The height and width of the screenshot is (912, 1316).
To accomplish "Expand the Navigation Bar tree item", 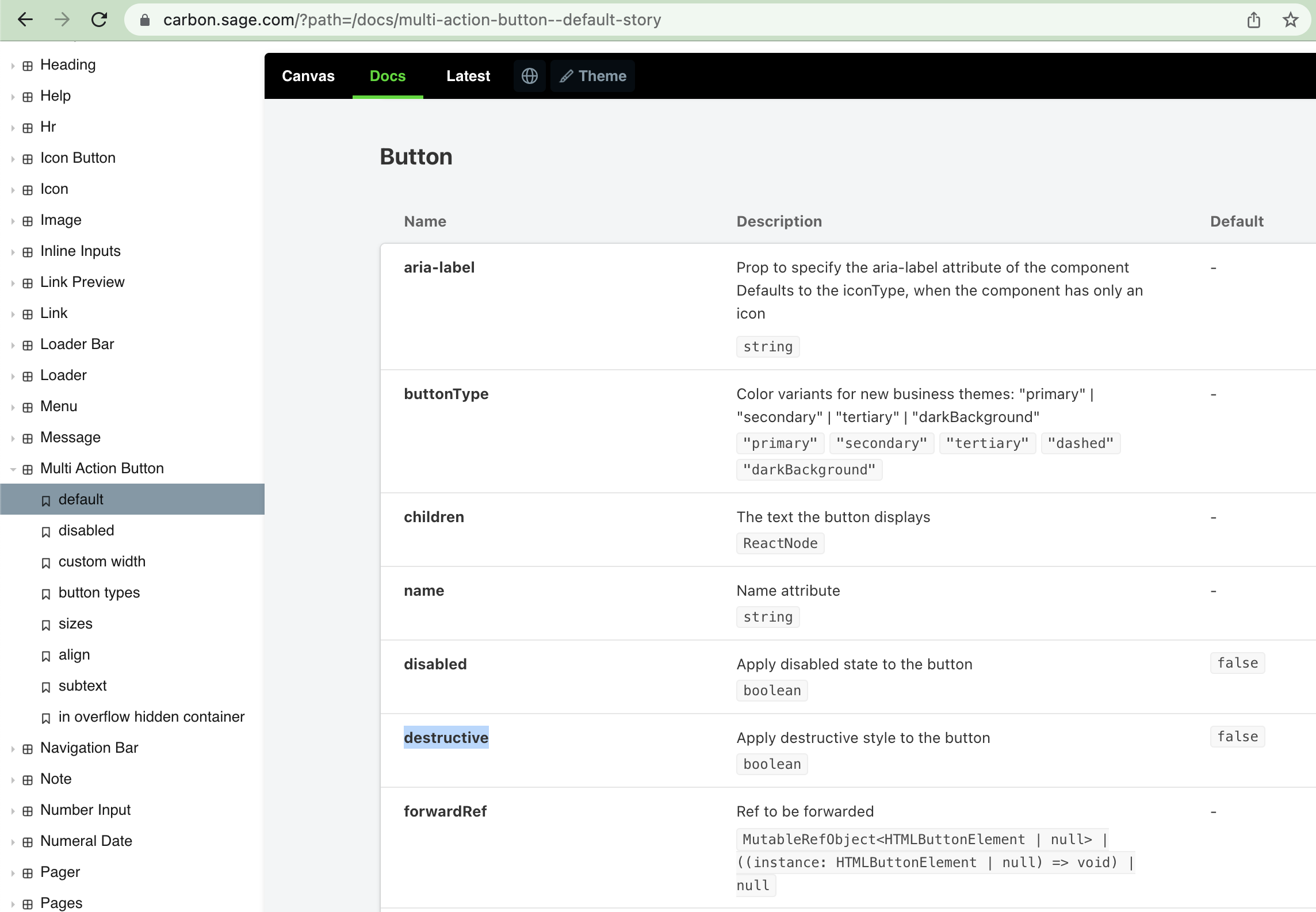I will pyautogui.click(x=13, y=748).
